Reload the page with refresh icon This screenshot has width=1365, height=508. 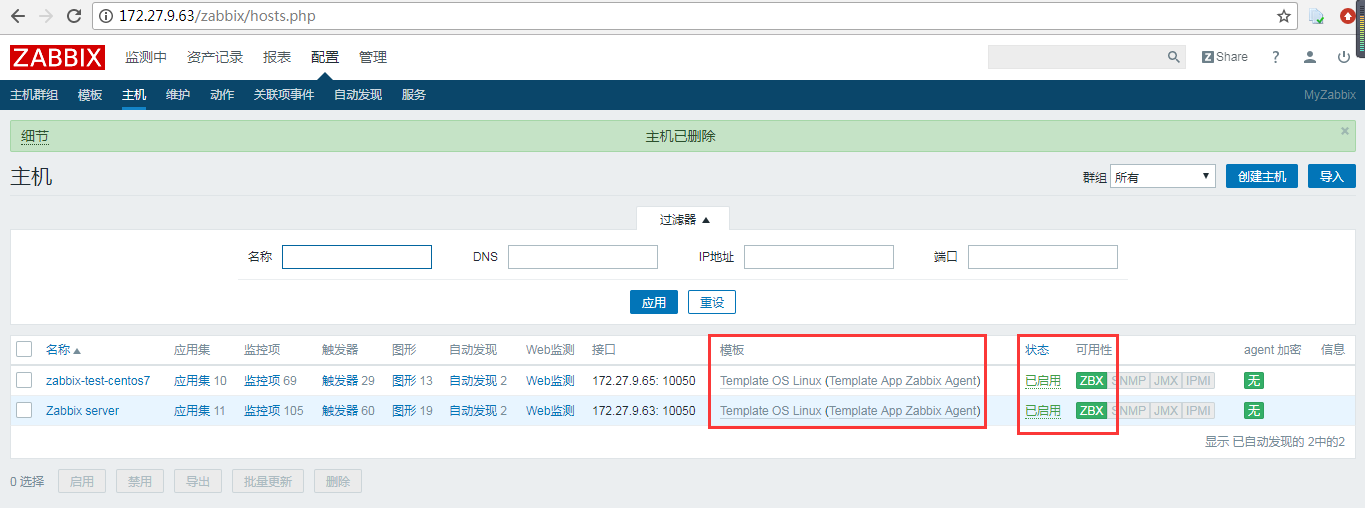pyautogui.click(x=73, y=16)
